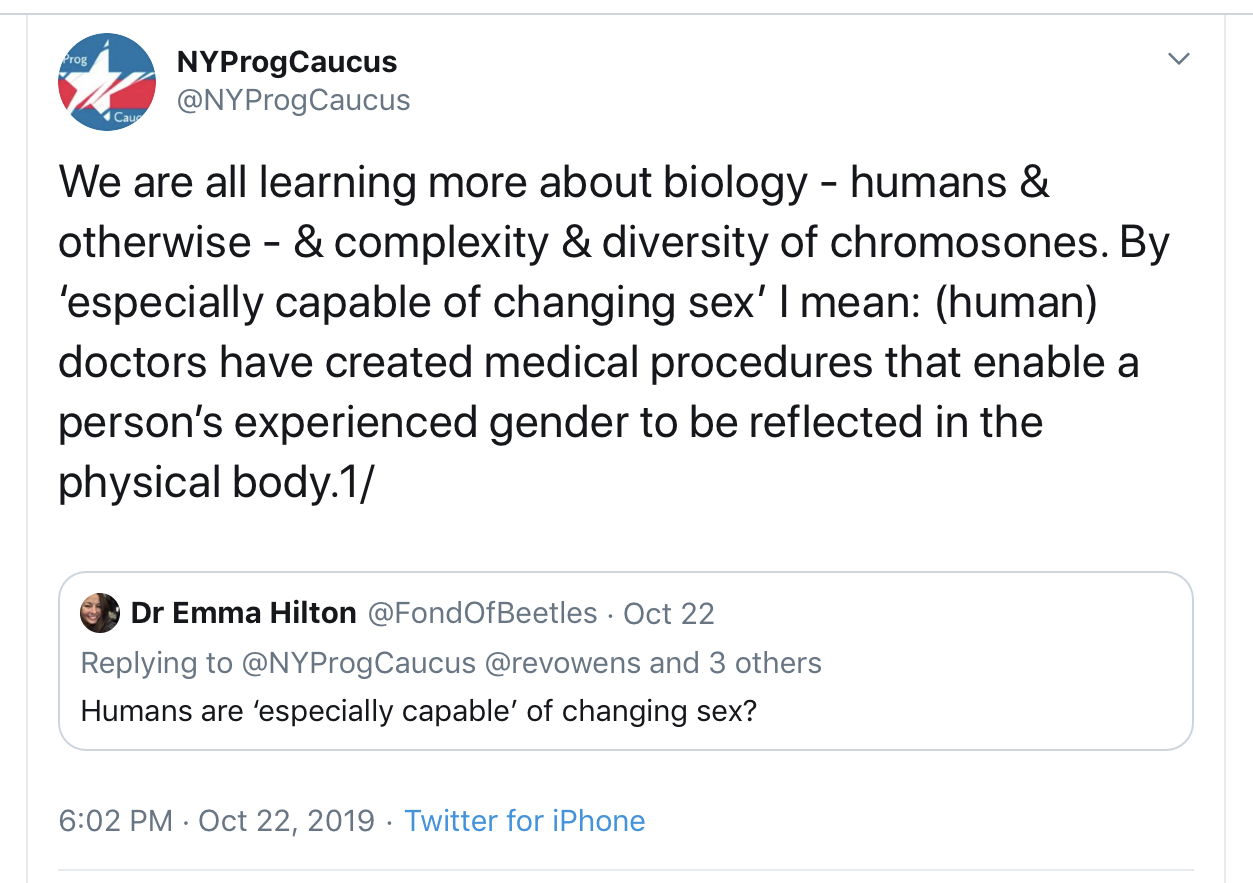The image size is (1253, 883).
Task: Click the Oct 22 date in quoted tweet
Action: (x=669, y=613)
